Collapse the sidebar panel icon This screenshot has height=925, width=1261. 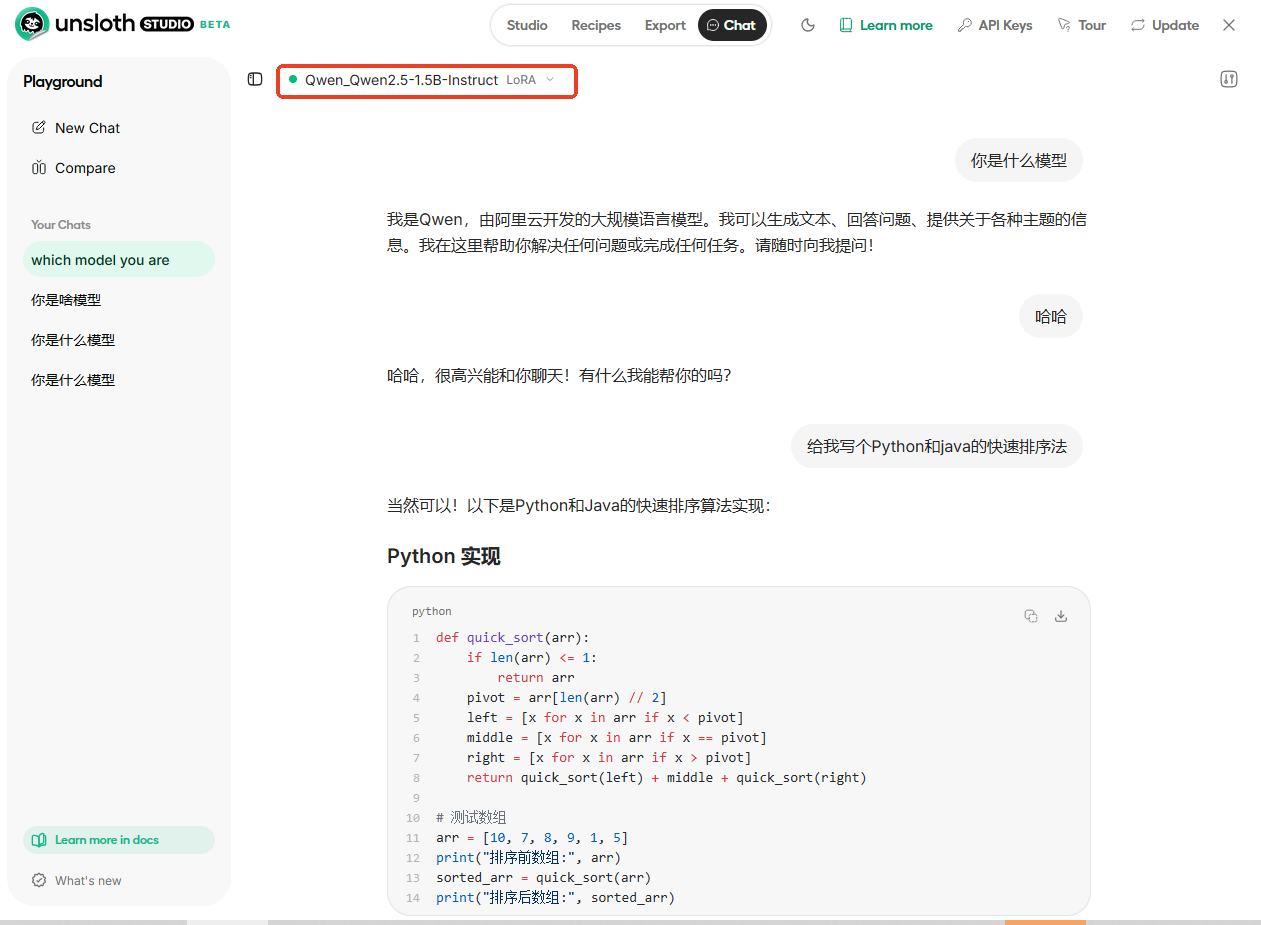click(255, 79)
